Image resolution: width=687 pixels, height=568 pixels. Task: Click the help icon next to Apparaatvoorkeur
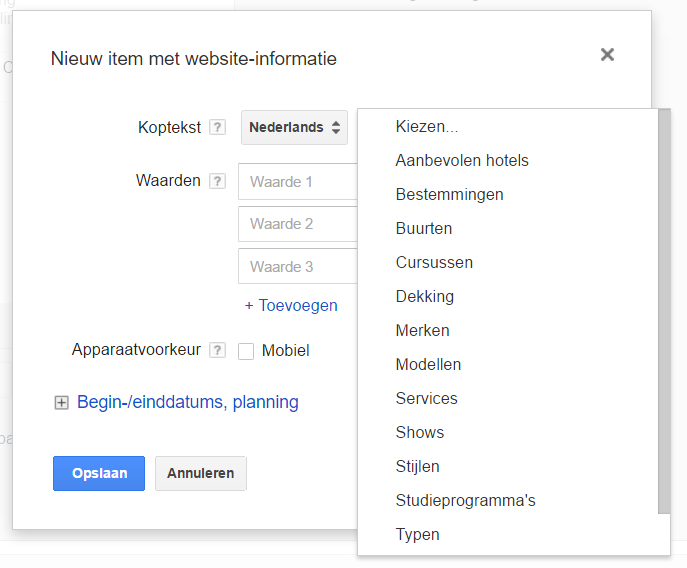click(218, 351)
